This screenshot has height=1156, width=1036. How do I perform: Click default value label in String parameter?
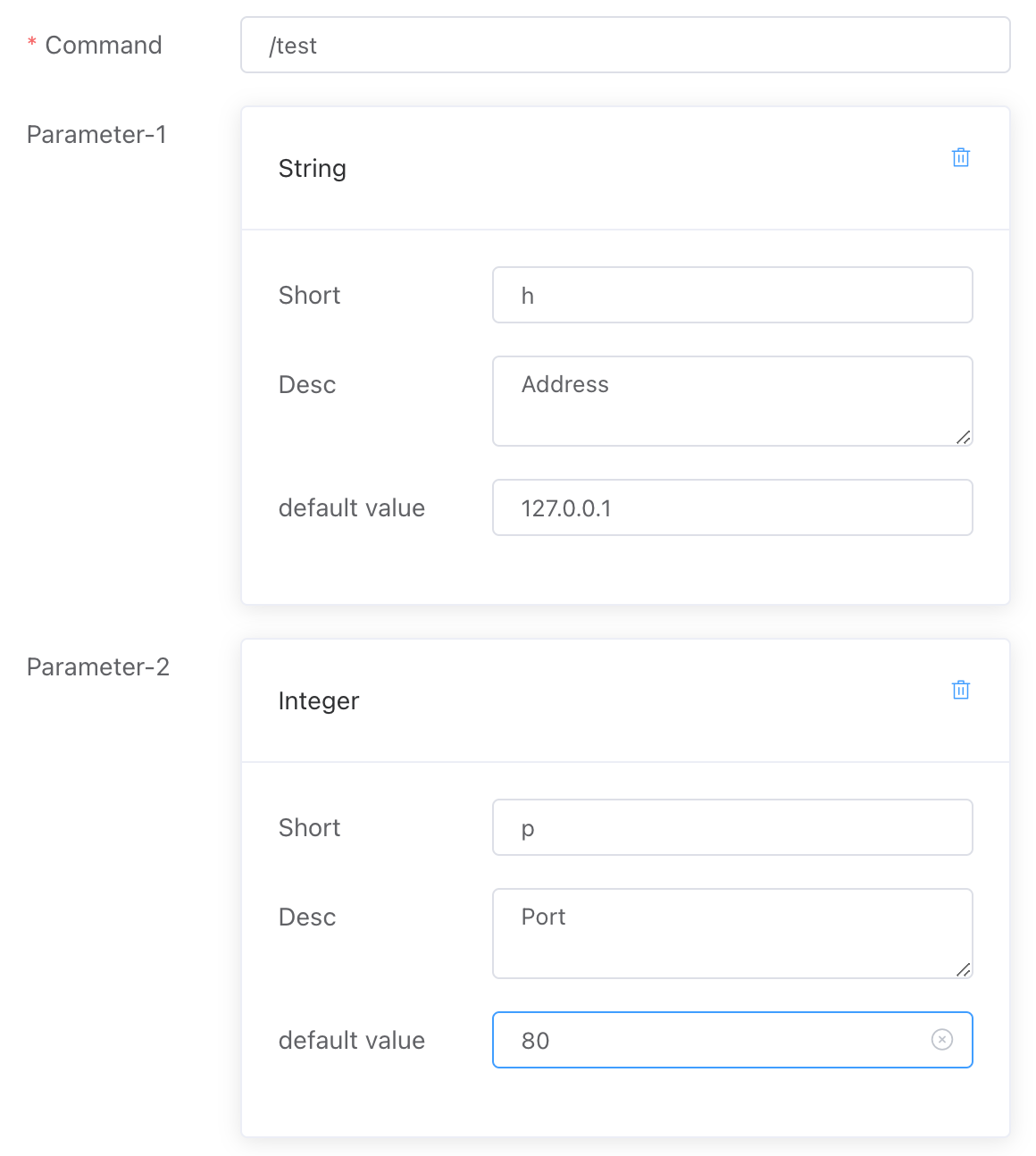(352, 508)
